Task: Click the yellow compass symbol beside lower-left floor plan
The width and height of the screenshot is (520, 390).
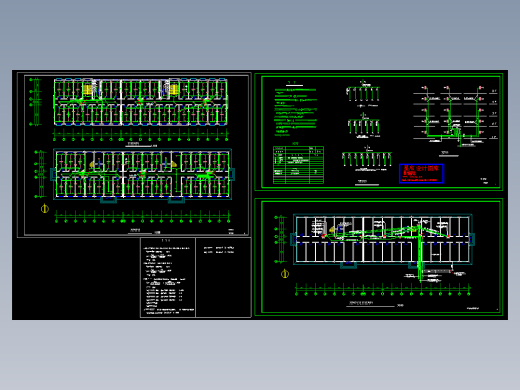Action: click(45, 209)
